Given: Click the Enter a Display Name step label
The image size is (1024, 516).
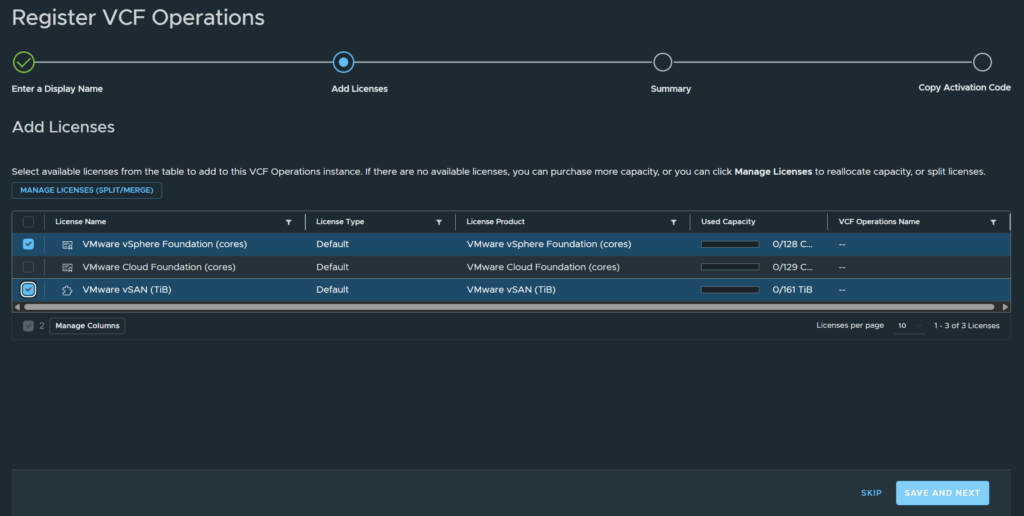Looking at the screenshot, I should pos(57,89).
